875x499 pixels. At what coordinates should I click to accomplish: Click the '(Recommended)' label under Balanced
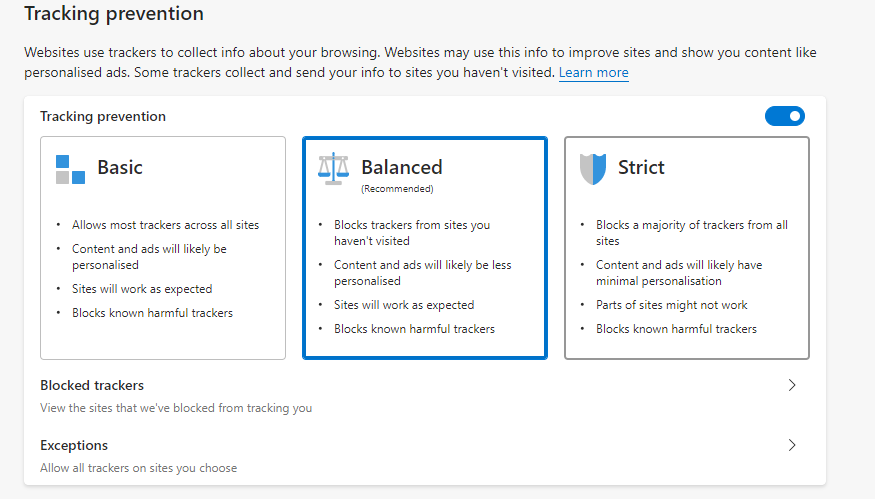tap(397, 189)
